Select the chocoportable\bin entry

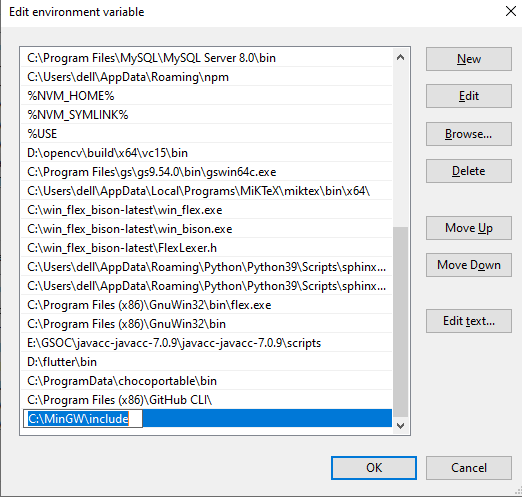coord(207,381)
